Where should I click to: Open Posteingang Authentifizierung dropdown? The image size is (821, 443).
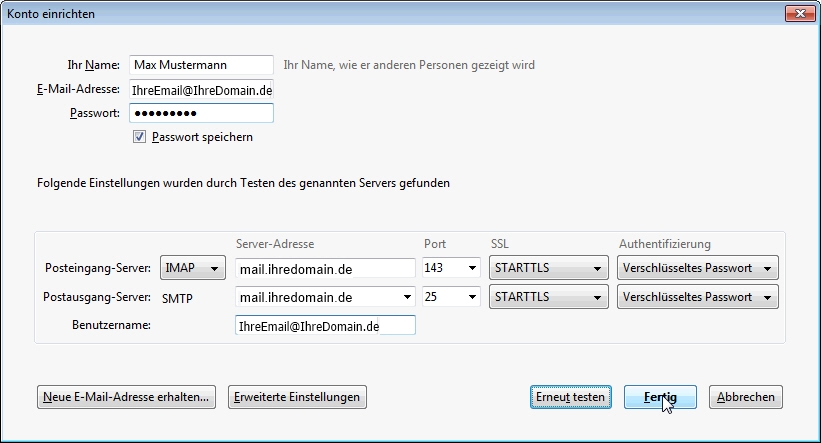tap(697, 268)
